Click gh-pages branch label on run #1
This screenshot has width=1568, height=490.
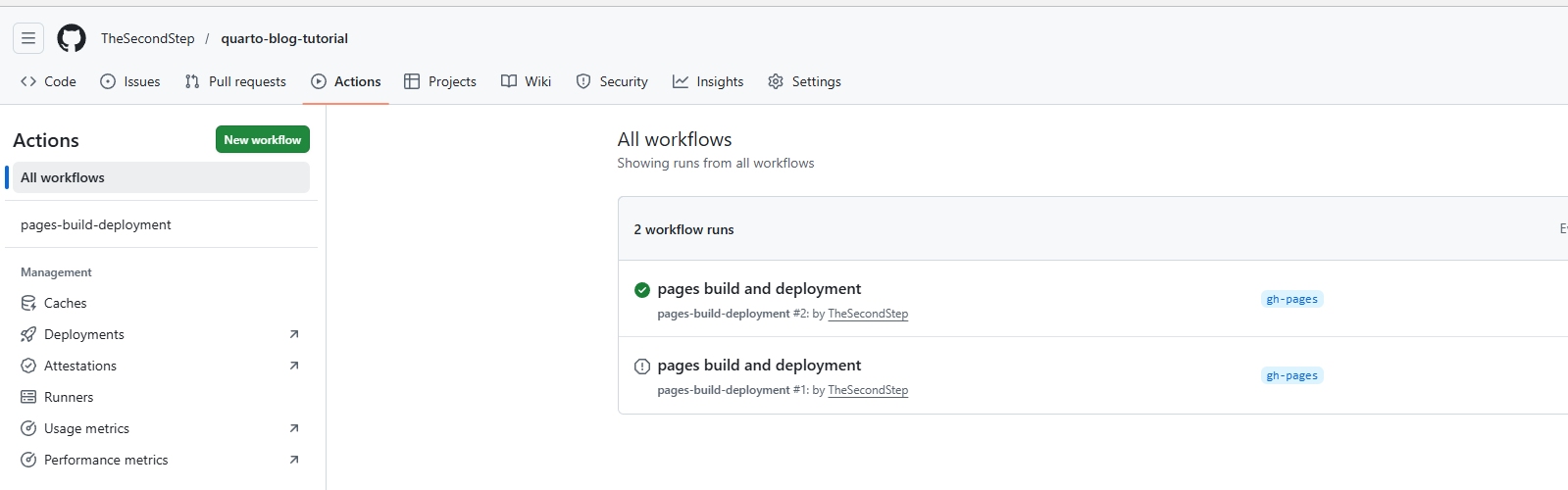1291,375
